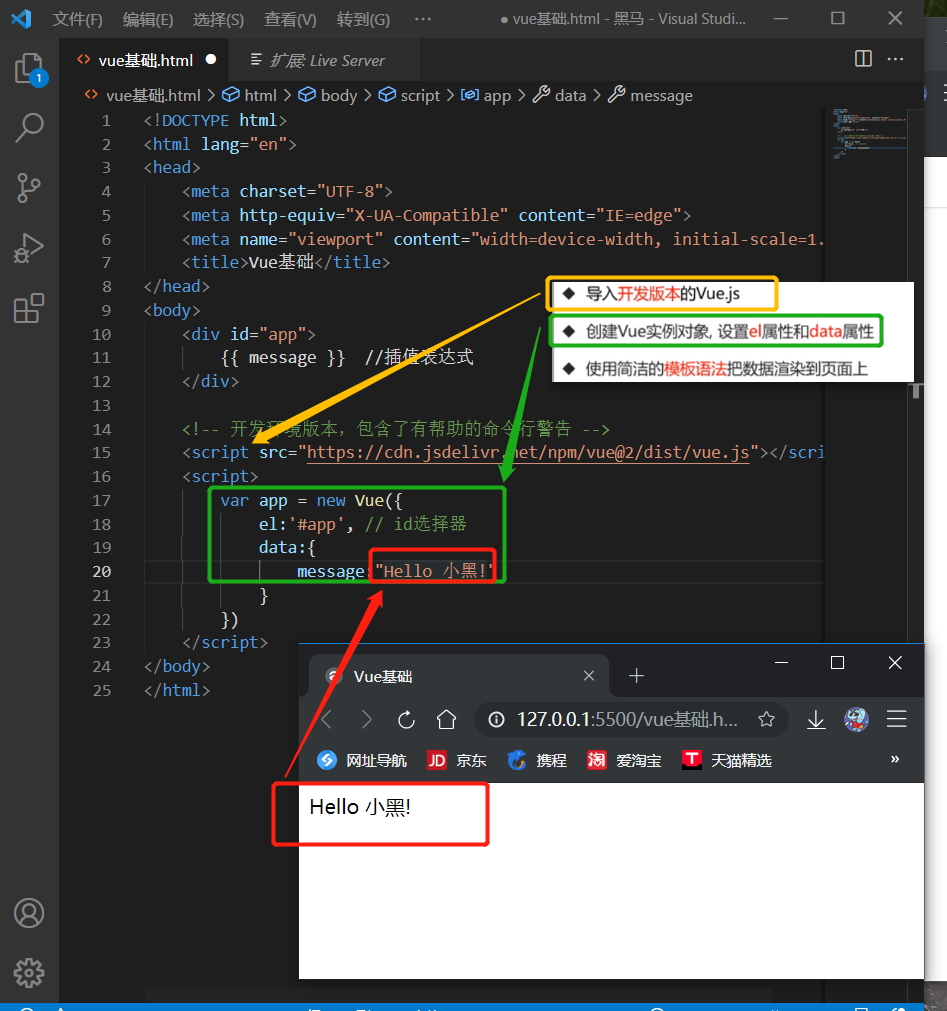Screen dimensions: 947x1011
Task: Open the browser hamburger menu
Action: pyautogui.click(x=897, y=719)
